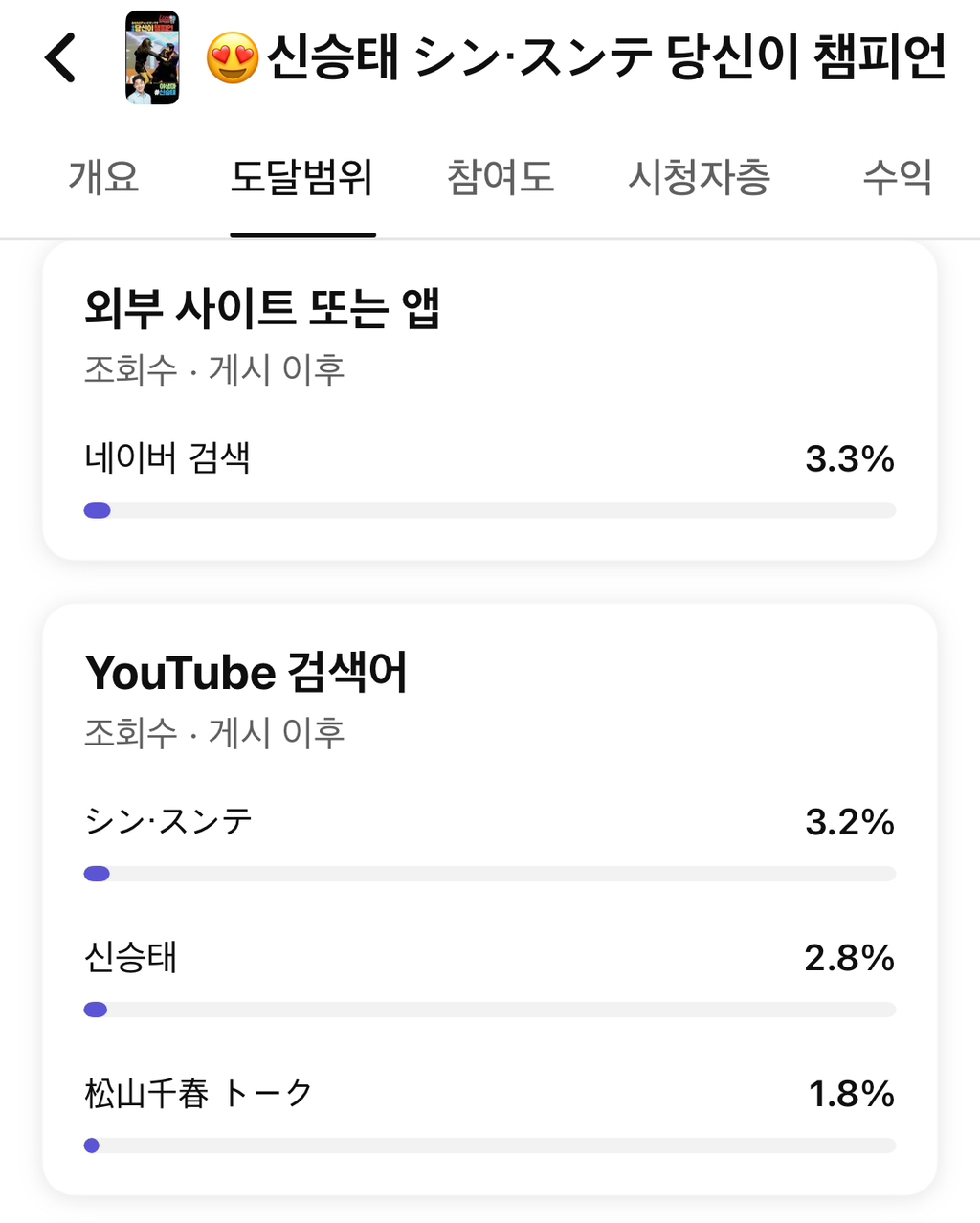Tap the 신승태 search term in the list
Viewport: 980px width, 1223px height.
tap(131, 957)
